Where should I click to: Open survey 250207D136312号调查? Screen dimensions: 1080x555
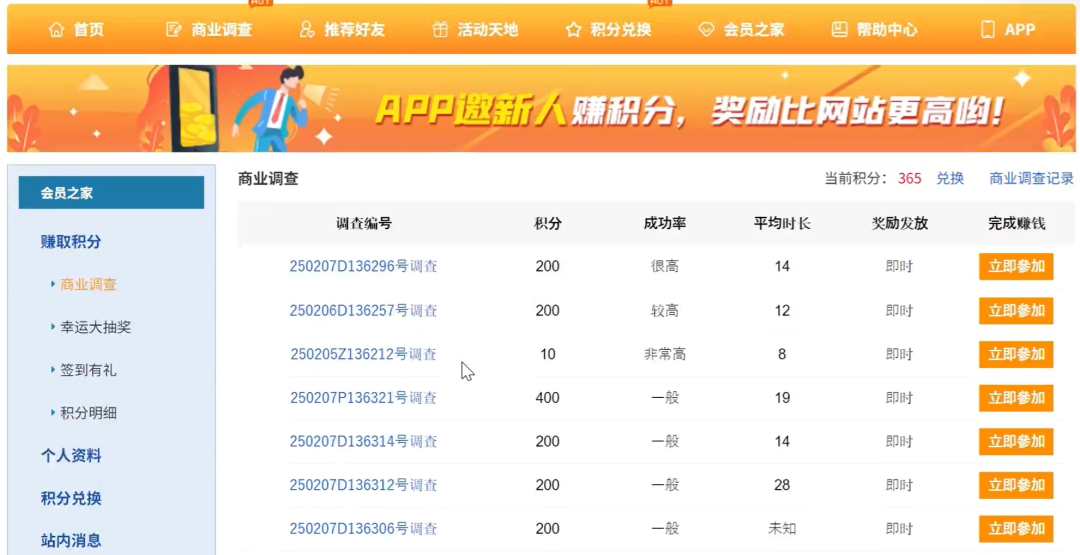[x=363, y=485]
